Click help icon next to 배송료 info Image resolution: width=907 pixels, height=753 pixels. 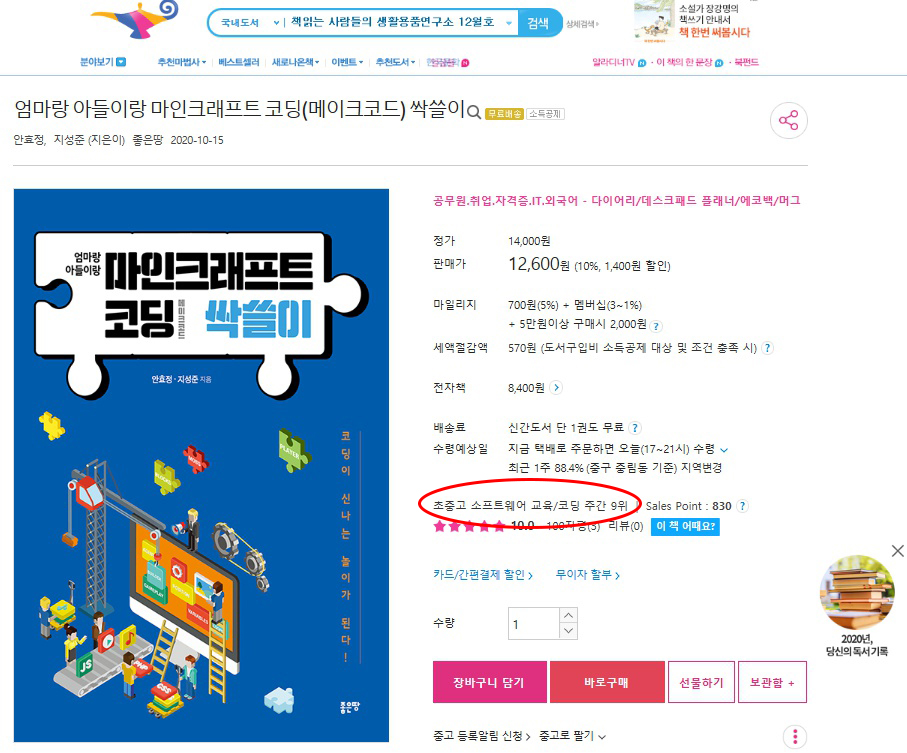click(635, 428)
